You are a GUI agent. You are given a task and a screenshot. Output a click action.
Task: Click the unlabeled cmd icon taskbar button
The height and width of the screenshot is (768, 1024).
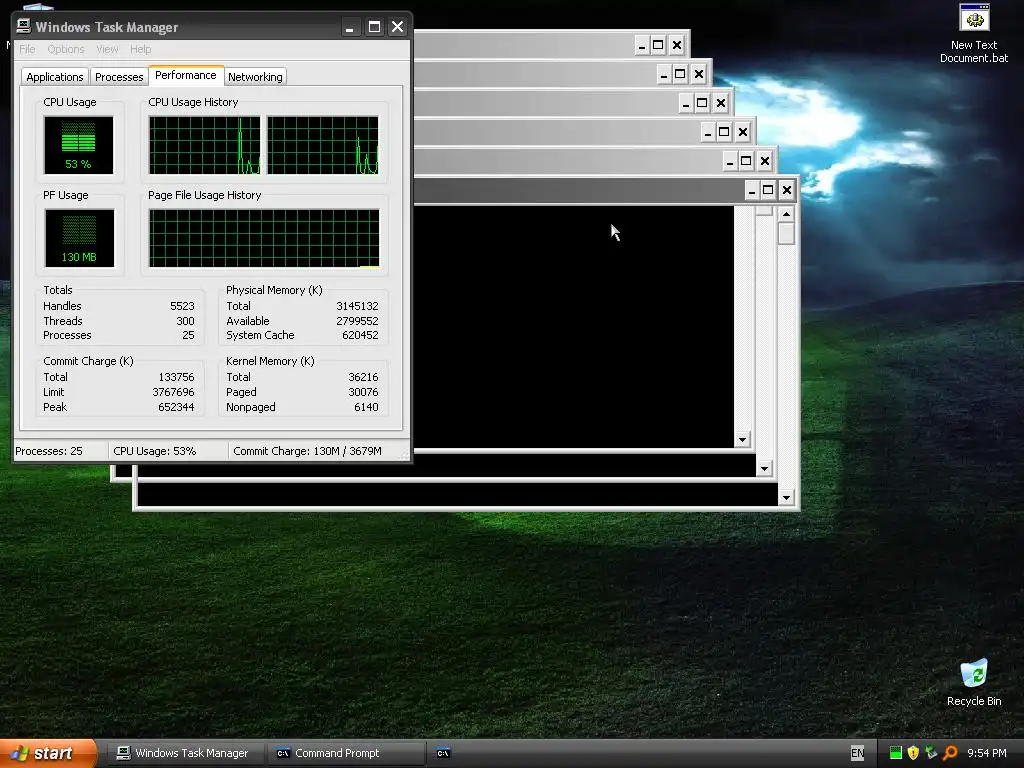(443, 753)
